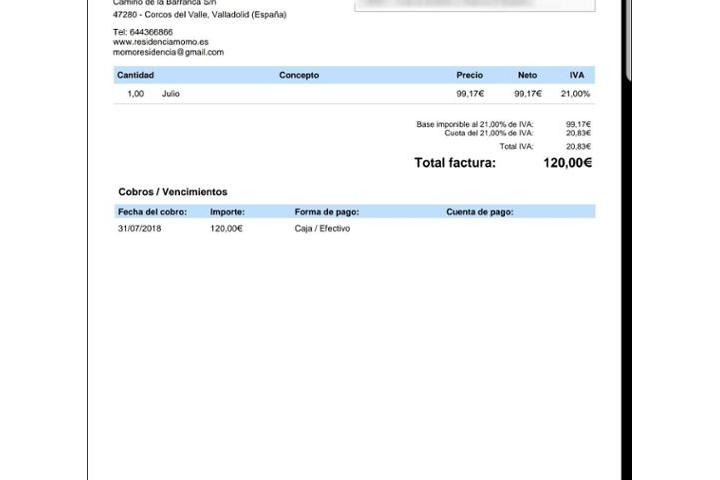Select the Concepto column header

tap(299, 75)
